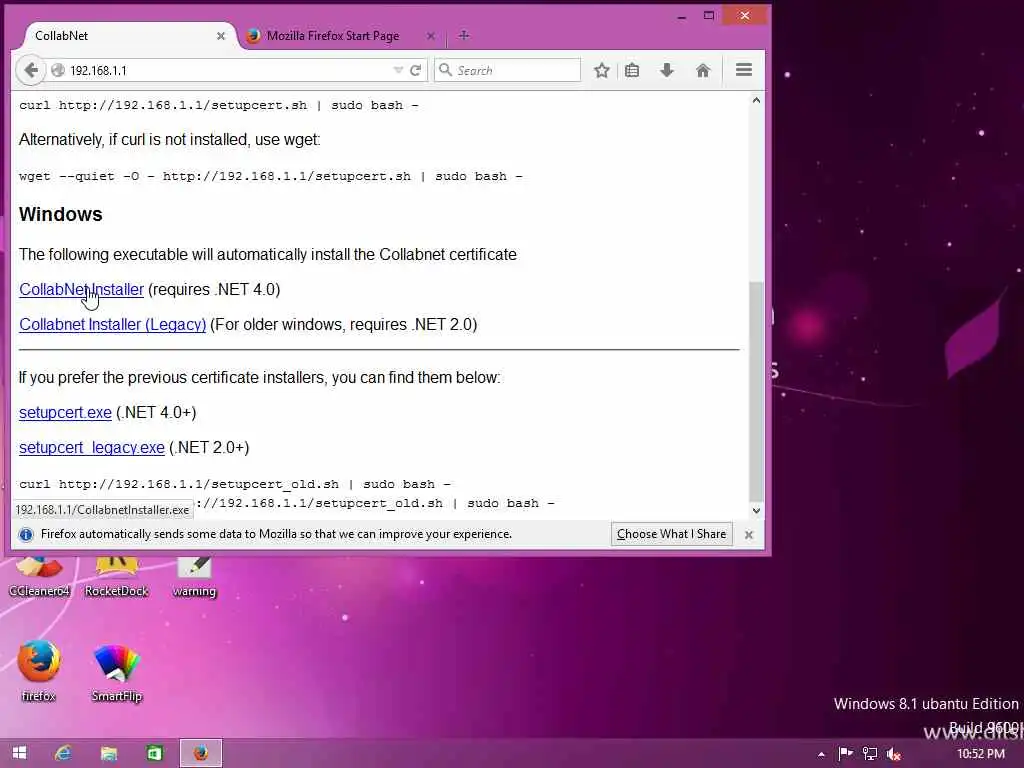Click the curl setupcert.sh command text
The width and height of the screenshot is (1024, 768).
219,105
